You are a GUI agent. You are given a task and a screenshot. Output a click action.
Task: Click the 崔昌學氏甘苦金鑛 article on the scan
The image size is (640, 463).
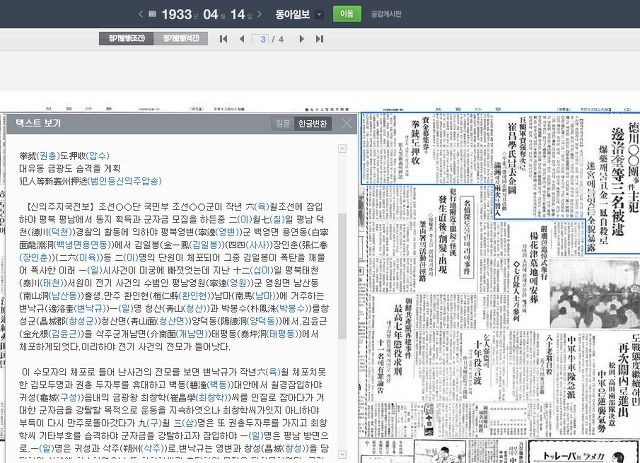click(x=512, y=157)
